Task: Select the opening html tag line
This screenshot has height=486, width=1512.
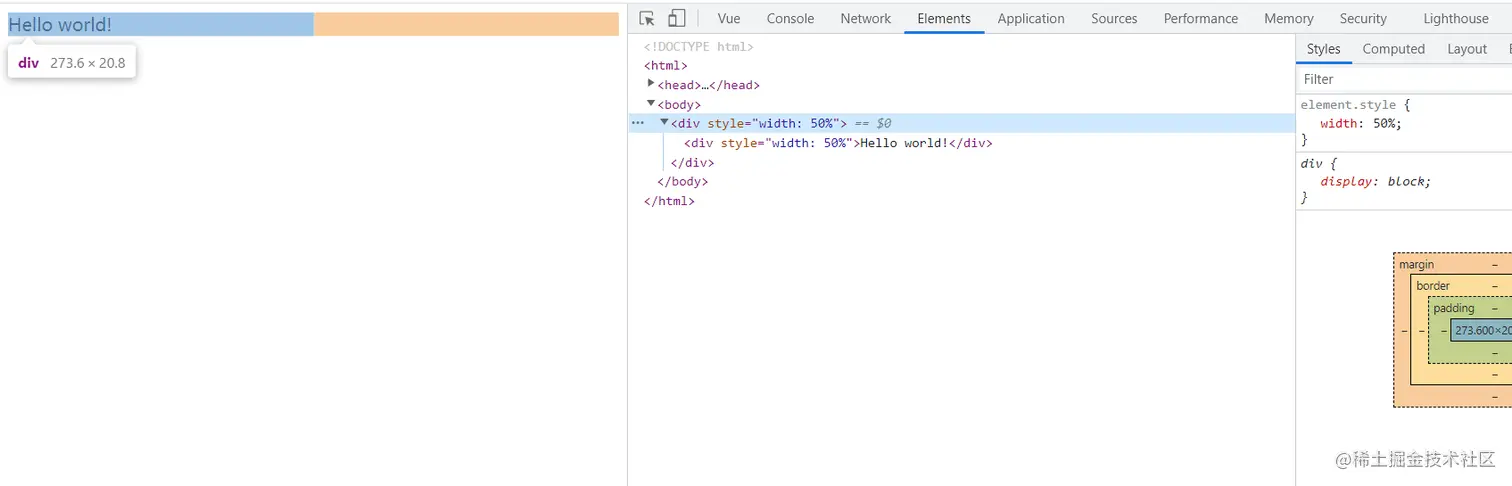Action: (666, 66)
